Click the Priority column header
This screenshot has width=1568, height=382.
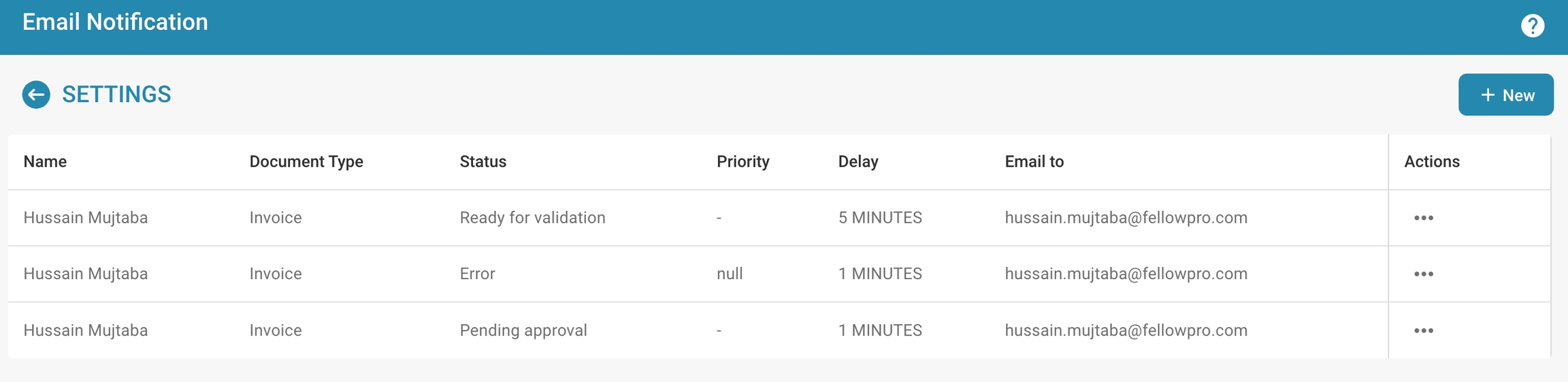pos(742,161)
